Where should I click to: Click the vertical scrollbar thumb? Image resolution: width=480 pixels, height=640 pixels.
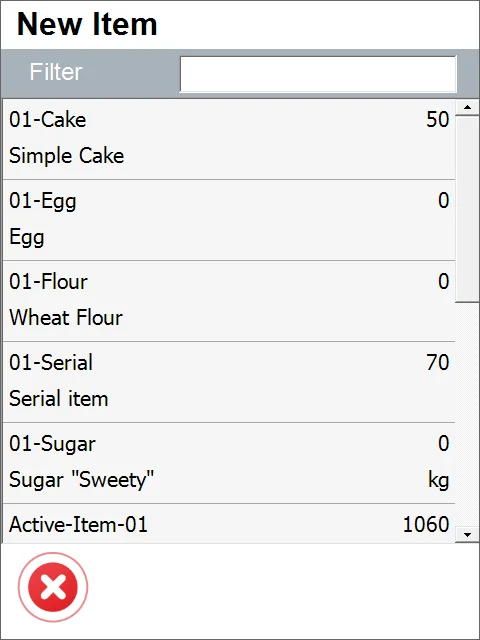[x=467, y=209]
